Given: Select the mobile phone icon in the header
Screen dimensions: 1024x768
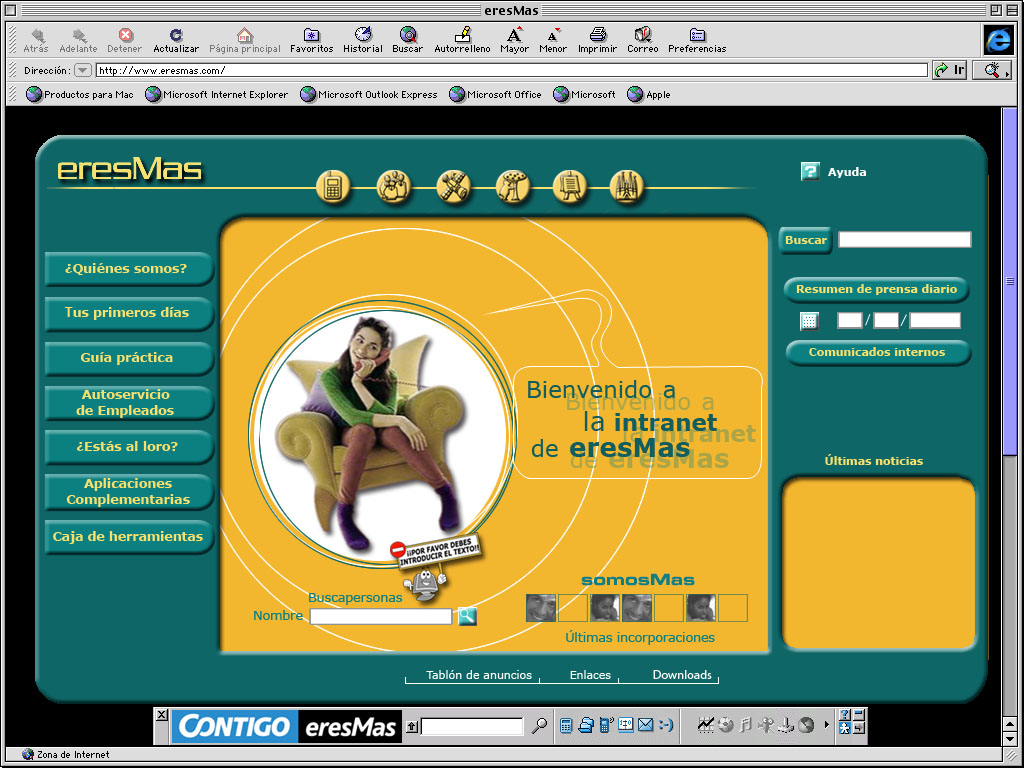Looking at the screenshot, I should coord(333,187).
